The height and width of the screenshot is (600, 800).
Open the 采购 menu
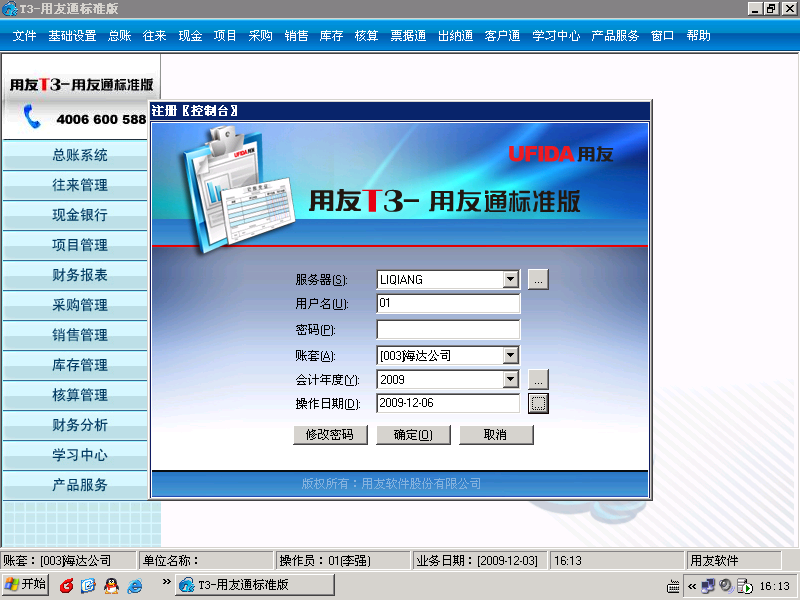point(260,36)
